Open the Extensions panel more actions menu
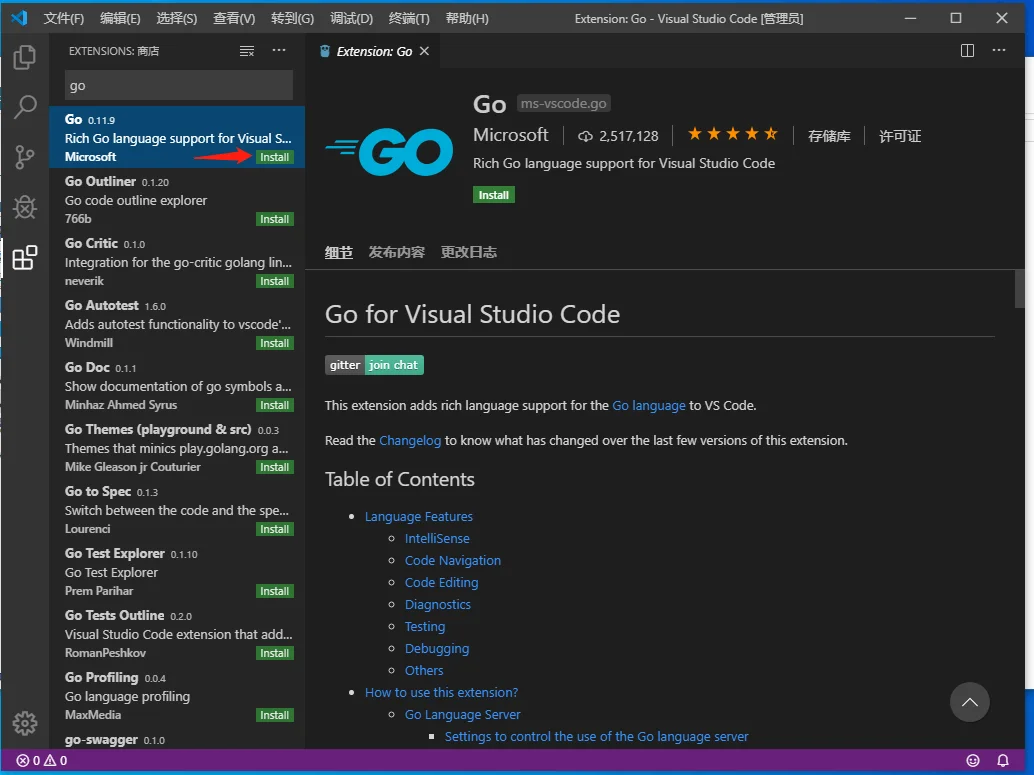The width and height of the screenshot is (1034, 775). point(279,50)
